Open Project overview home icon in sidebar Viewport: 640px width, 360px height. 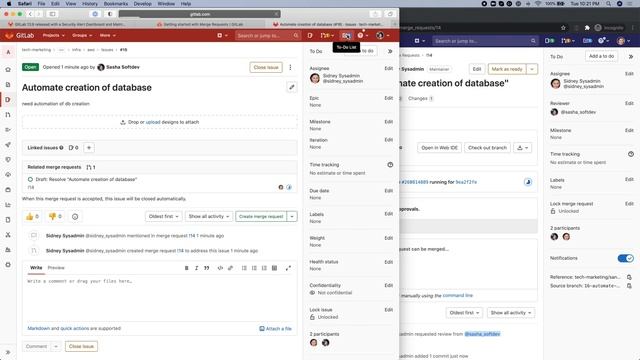point(8,69)
